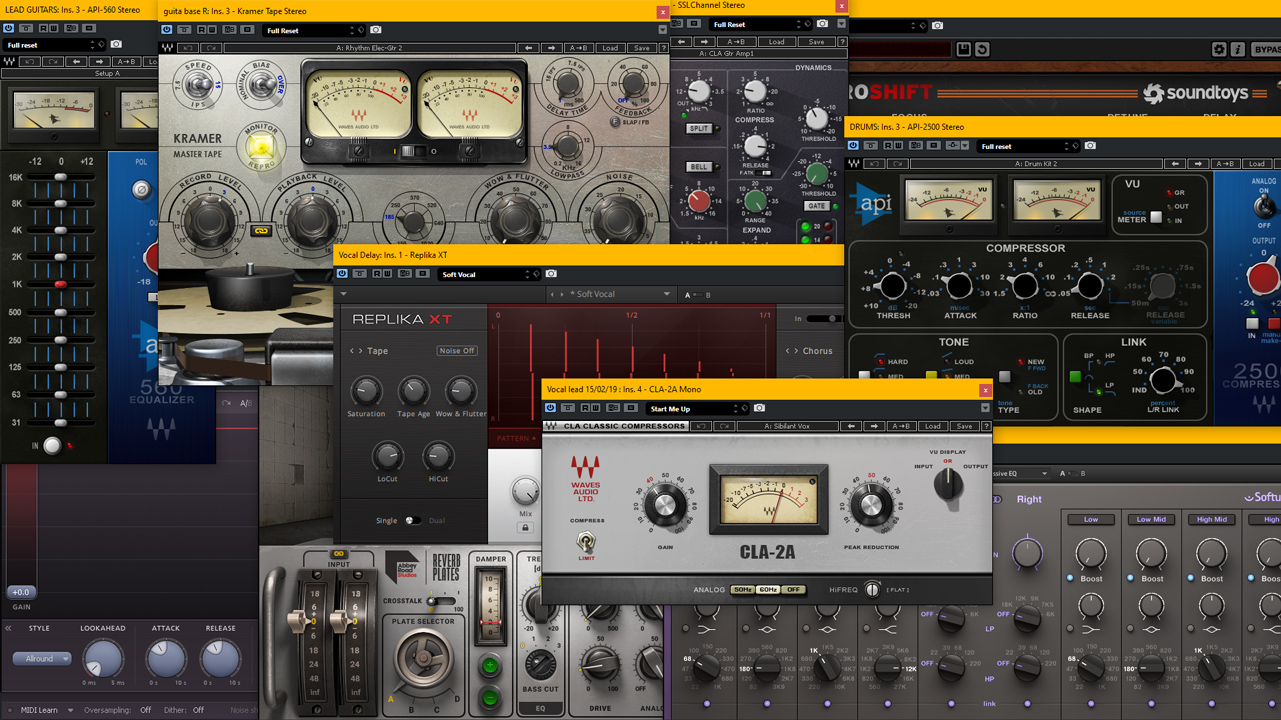Click SPLIT button in SSLChannel
The width and height of the screenshot is (1281, 720).
(698, 128)
